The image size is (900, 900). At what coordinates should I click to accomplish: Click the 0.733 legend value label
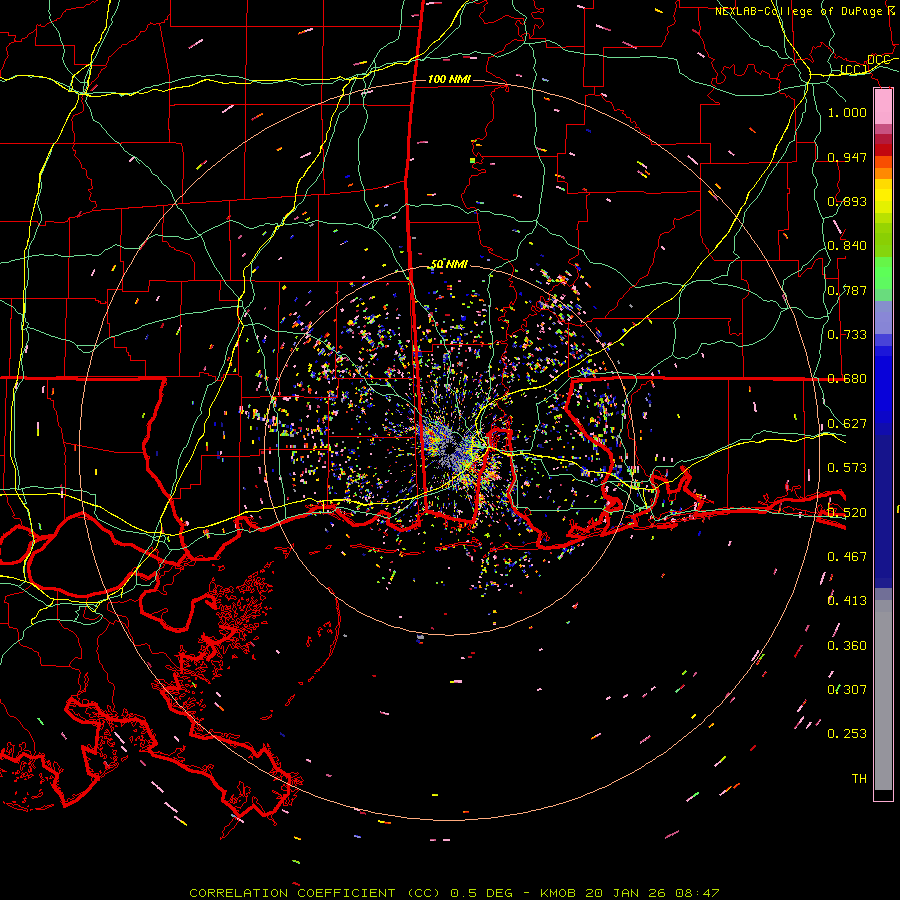point(847,335)
